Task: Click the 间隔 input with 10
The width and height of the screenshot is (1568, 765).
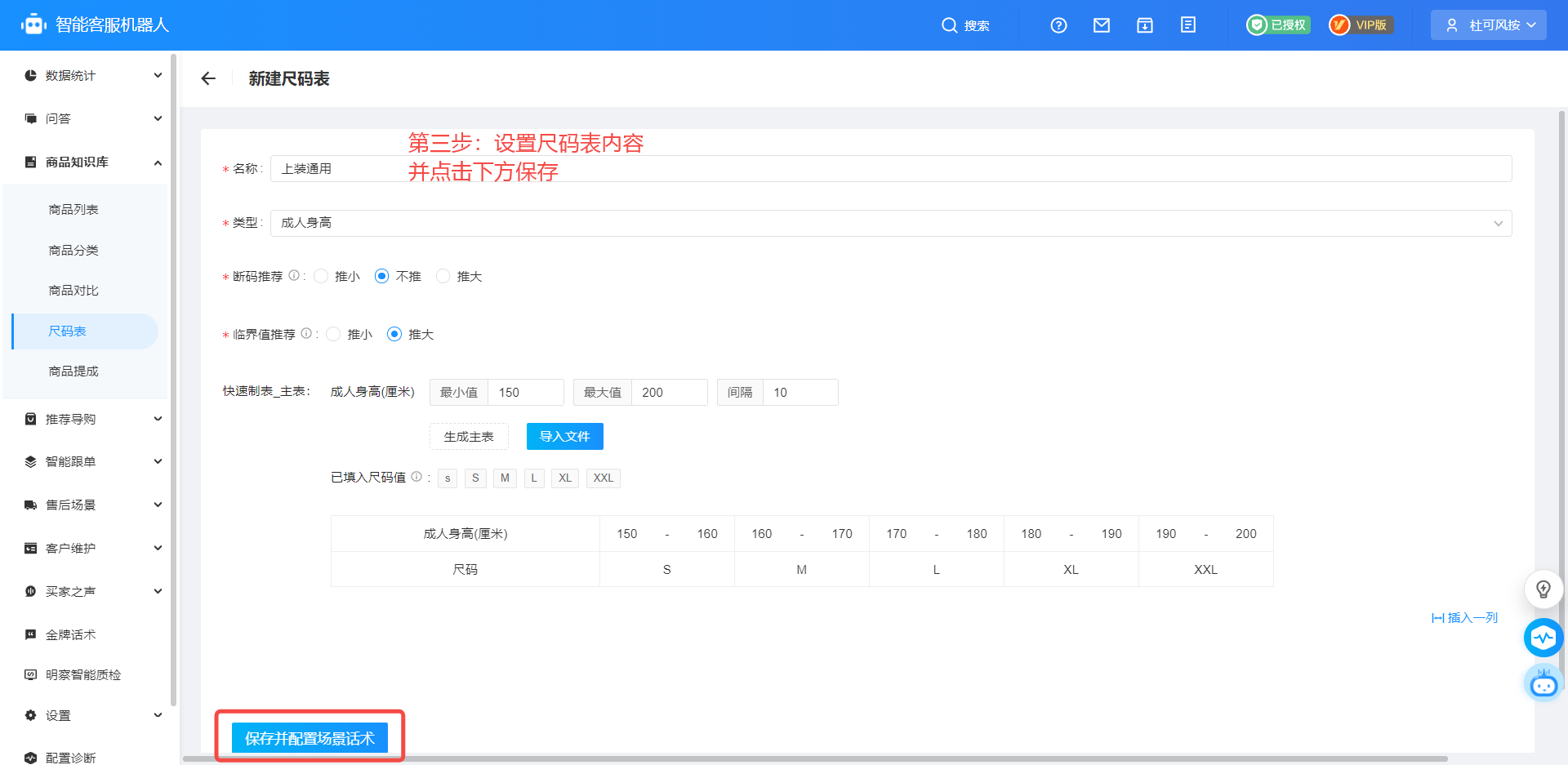Action: click(x=800, y=393)
